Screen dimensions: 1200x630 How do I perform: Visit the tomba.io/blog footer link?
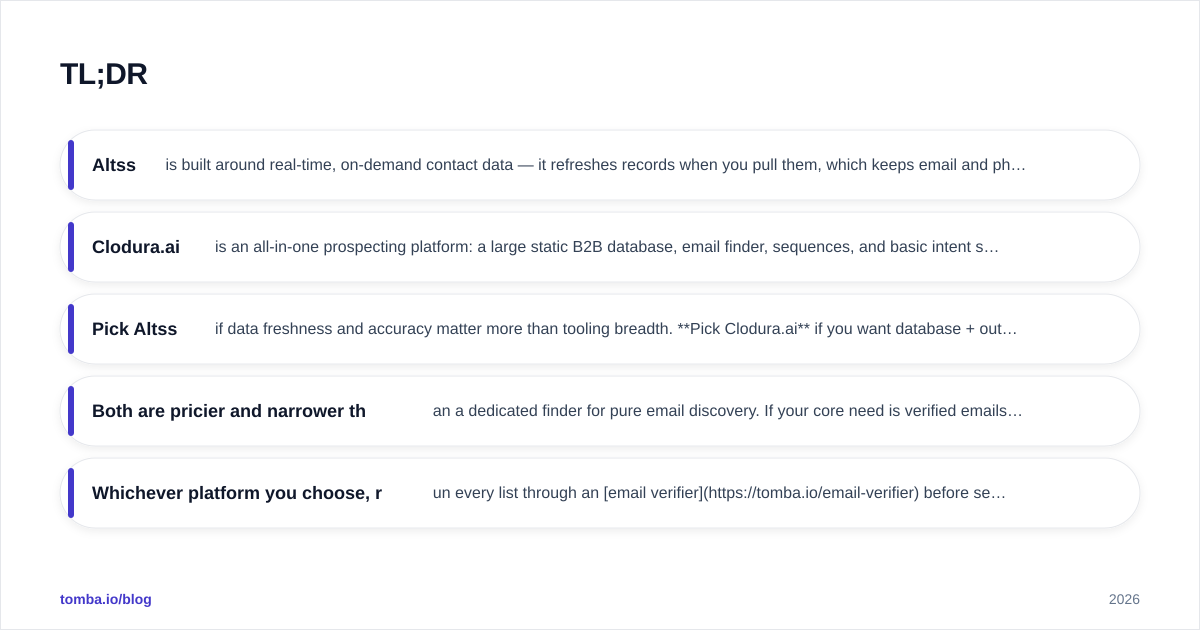(x=106, y=599)
